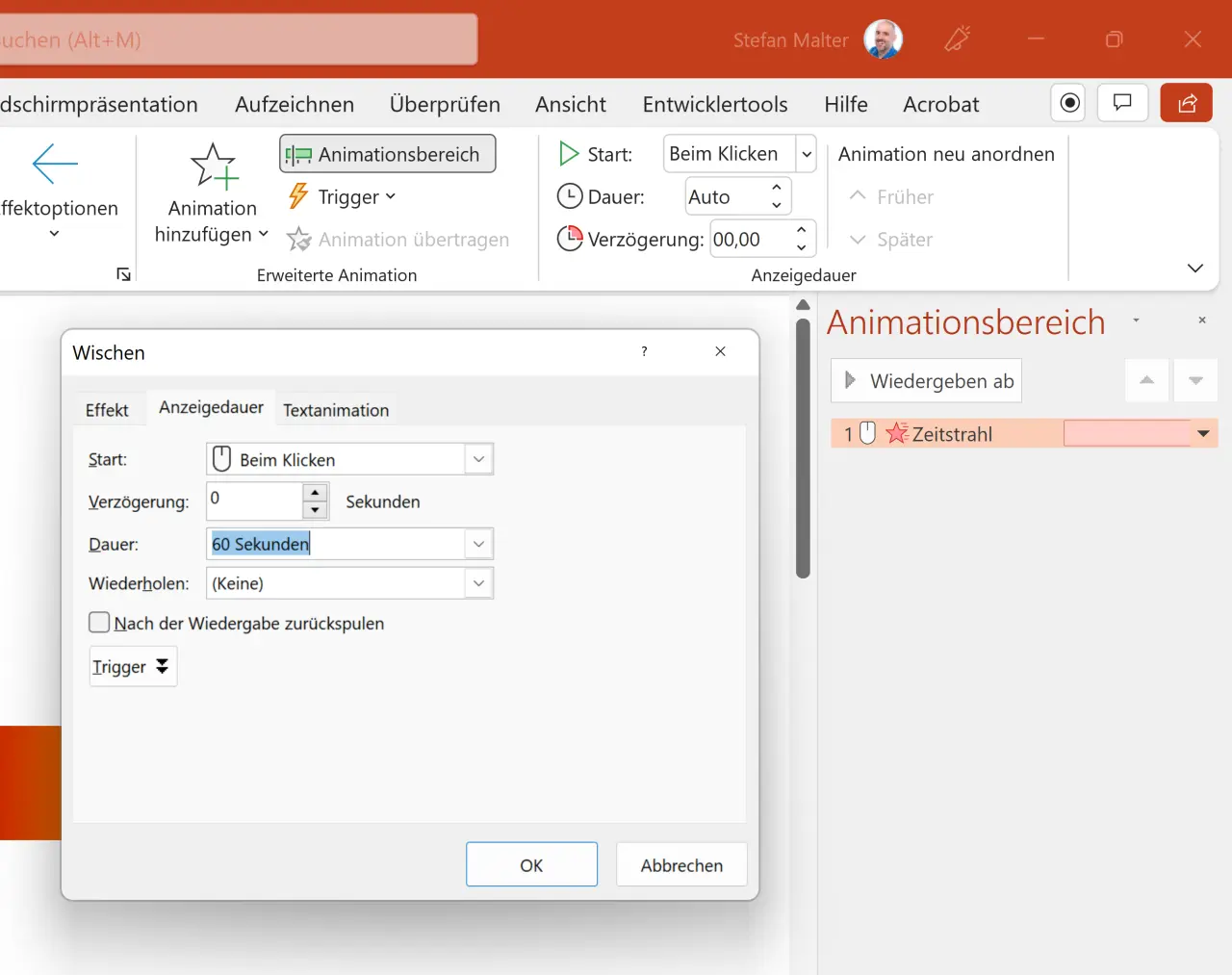Viewport: 1232px width, 975px height.
Task: Open the Stefan Malter account picture
Action: [x=883, y=39]
